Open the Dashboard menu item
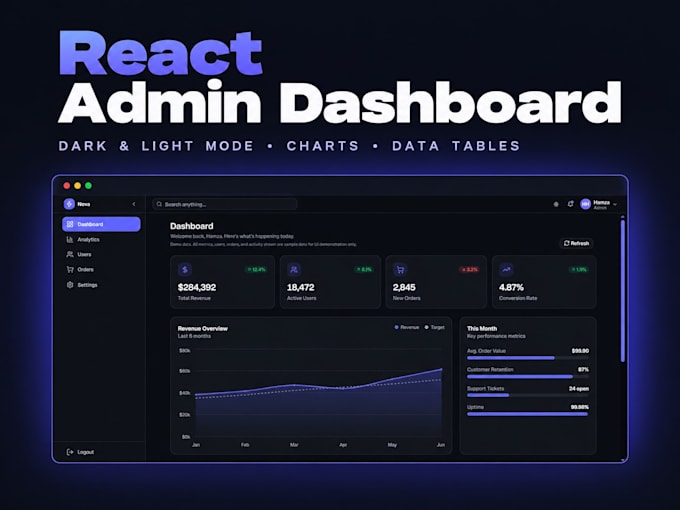Screen dimensions: 680x510 [x=101, y=224]
